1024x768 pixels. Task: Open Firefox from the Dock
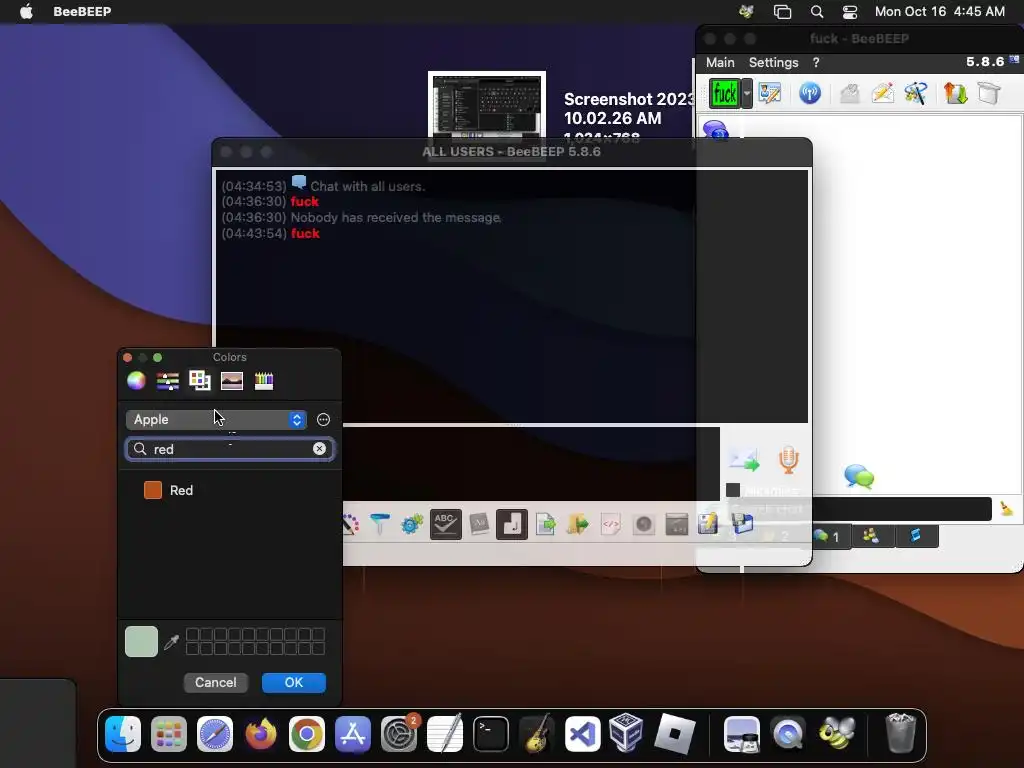[x=261, y=735]
